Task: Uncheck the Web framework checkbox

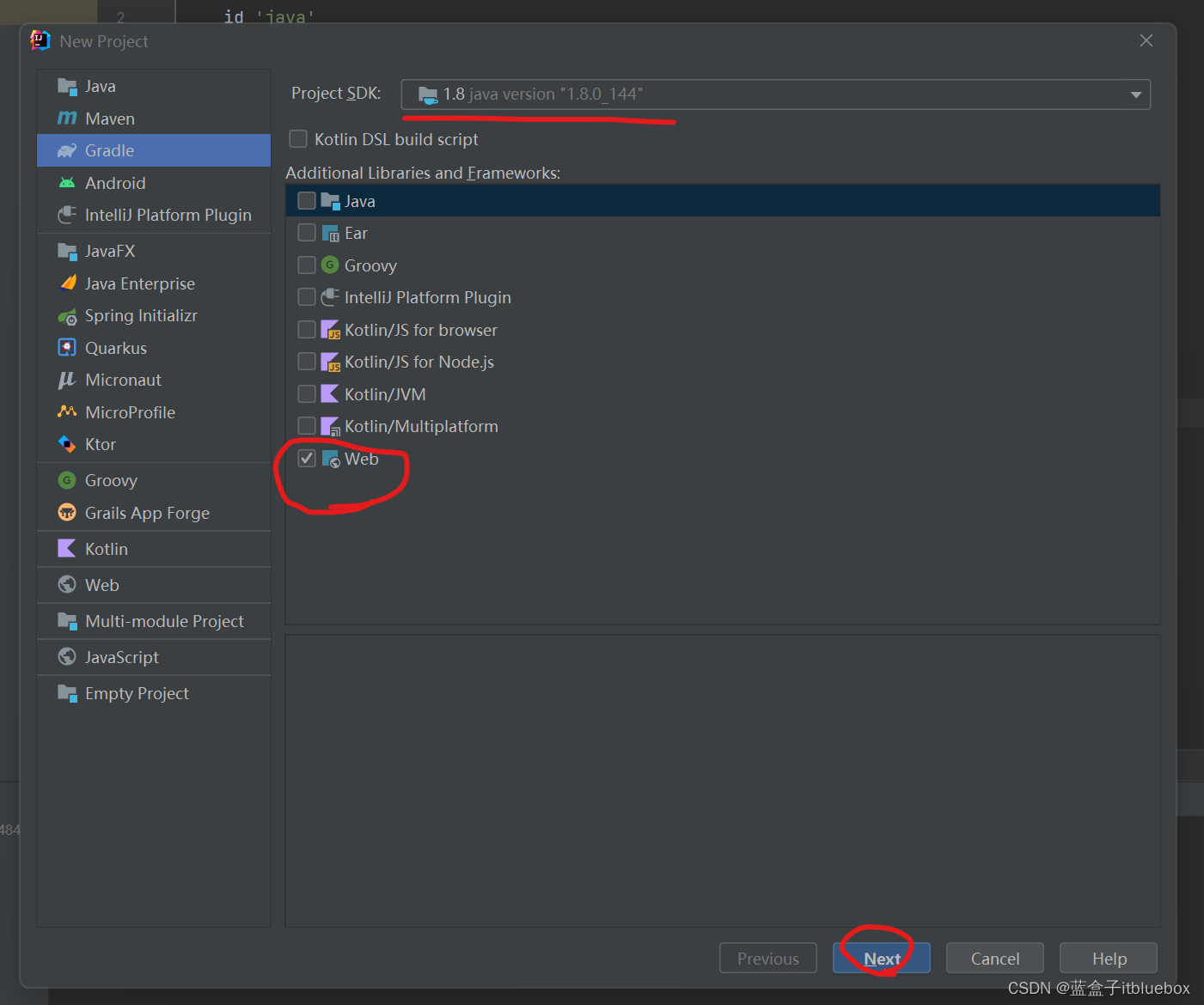Action: 307,459
